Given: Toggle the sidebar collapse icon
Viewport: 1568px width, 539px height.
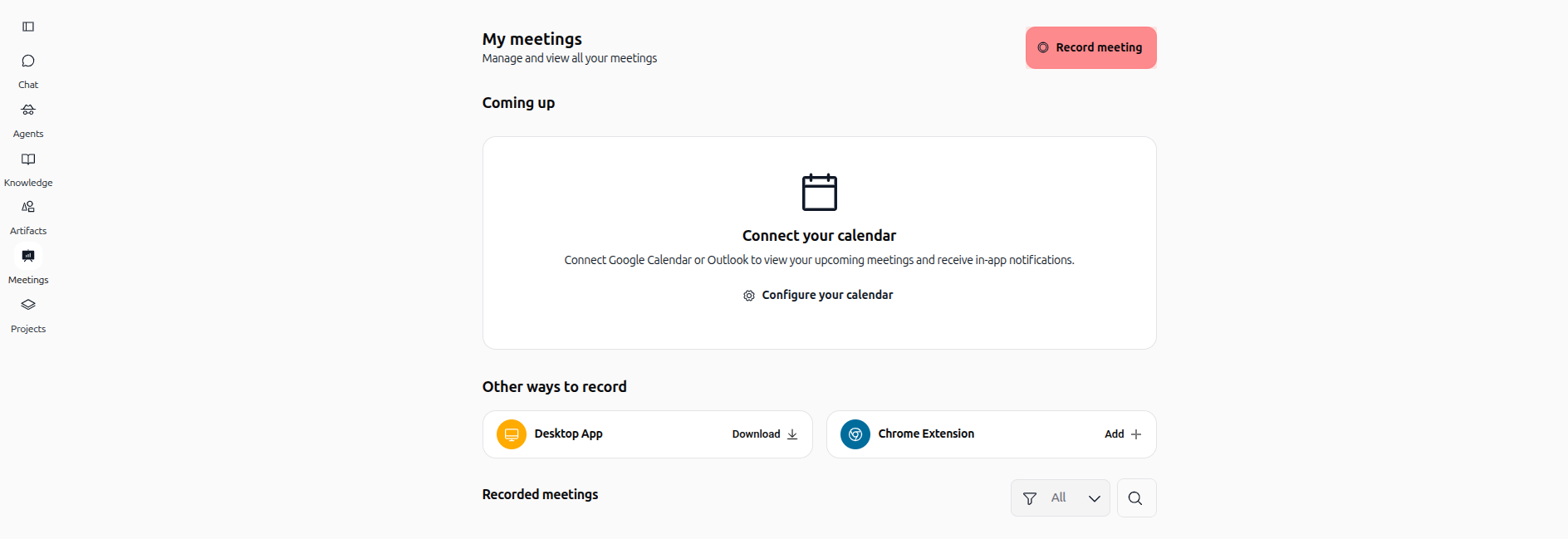Looking at the screenshot, I should (x=28, y=27).
